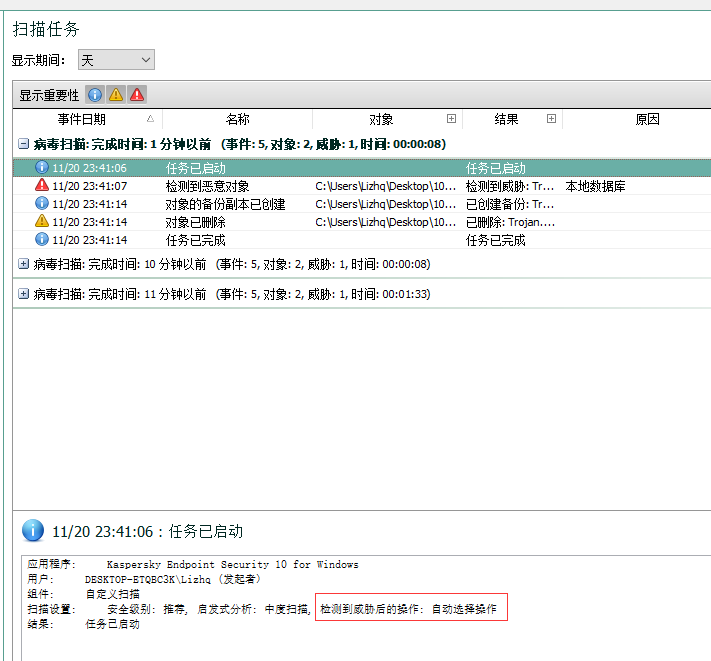
Task: Toggle the red critical importance filter icon
Action: coord(137,95)
